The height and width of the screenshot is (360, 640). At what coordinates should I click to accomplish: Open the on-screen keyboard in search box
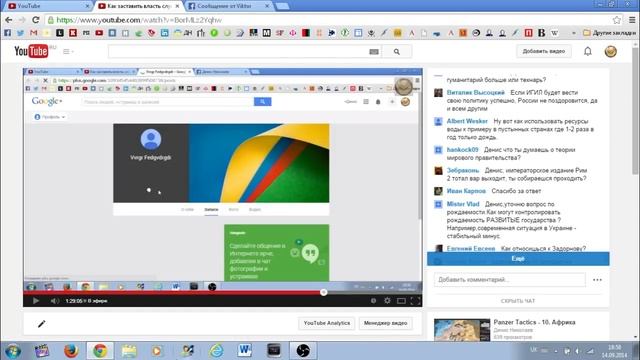click(374, 52)
